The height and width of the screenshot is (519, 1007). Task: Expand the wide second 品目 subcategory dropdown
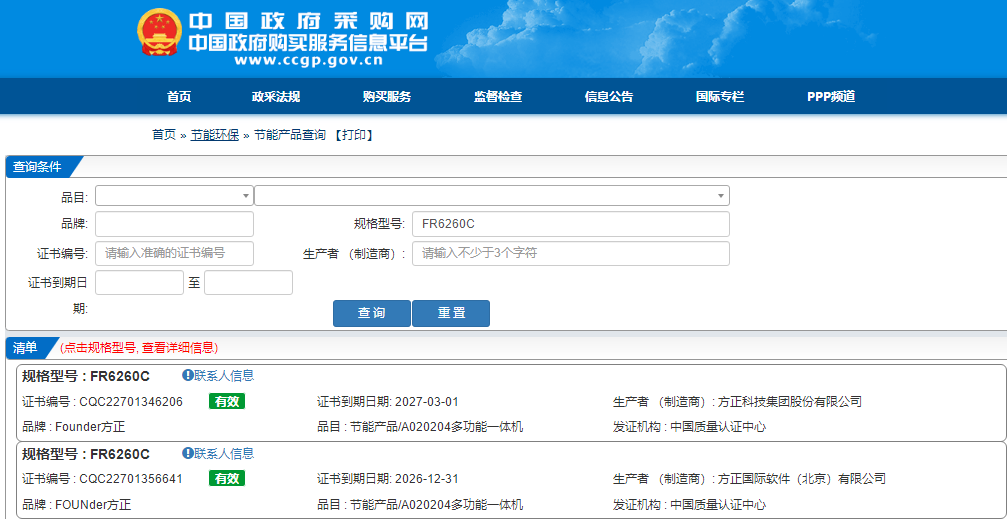[x=492, y=195]
